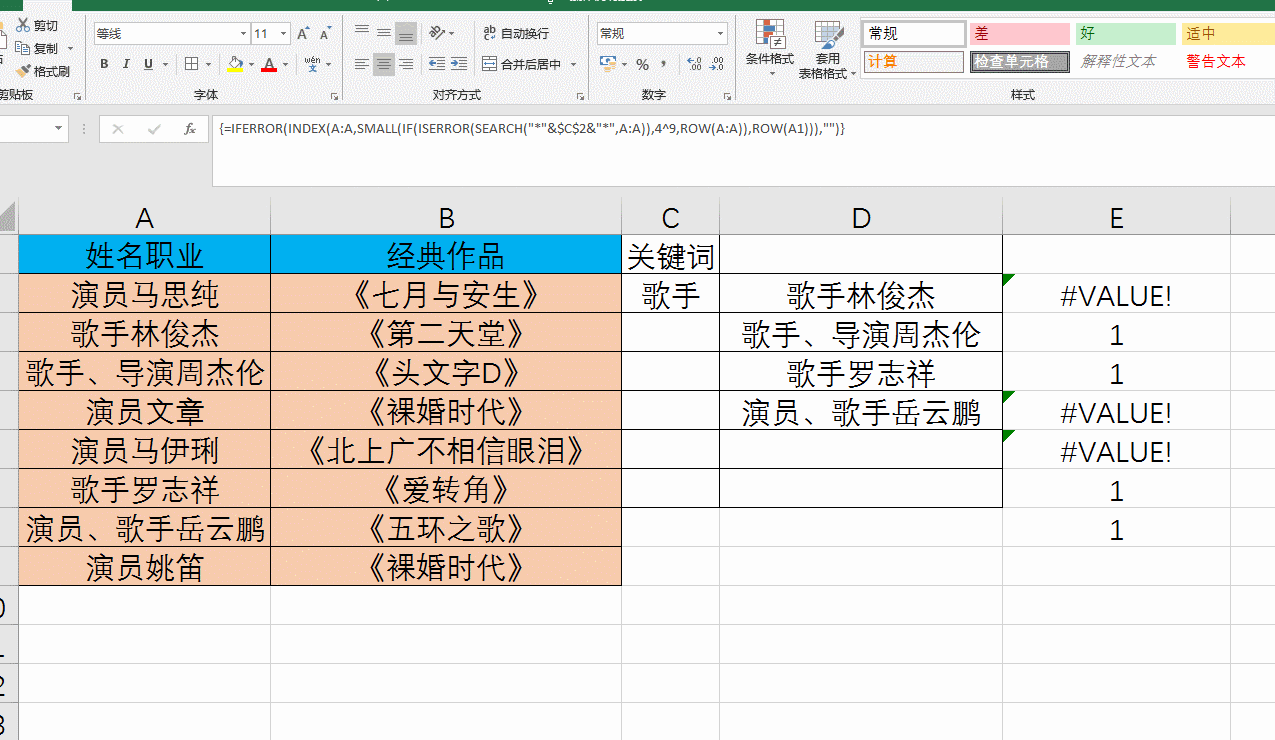This screenshot has width=1275, height=740.
Task: Open Format as Table (套用表格格式)
Action: click(x=827, y=50)
